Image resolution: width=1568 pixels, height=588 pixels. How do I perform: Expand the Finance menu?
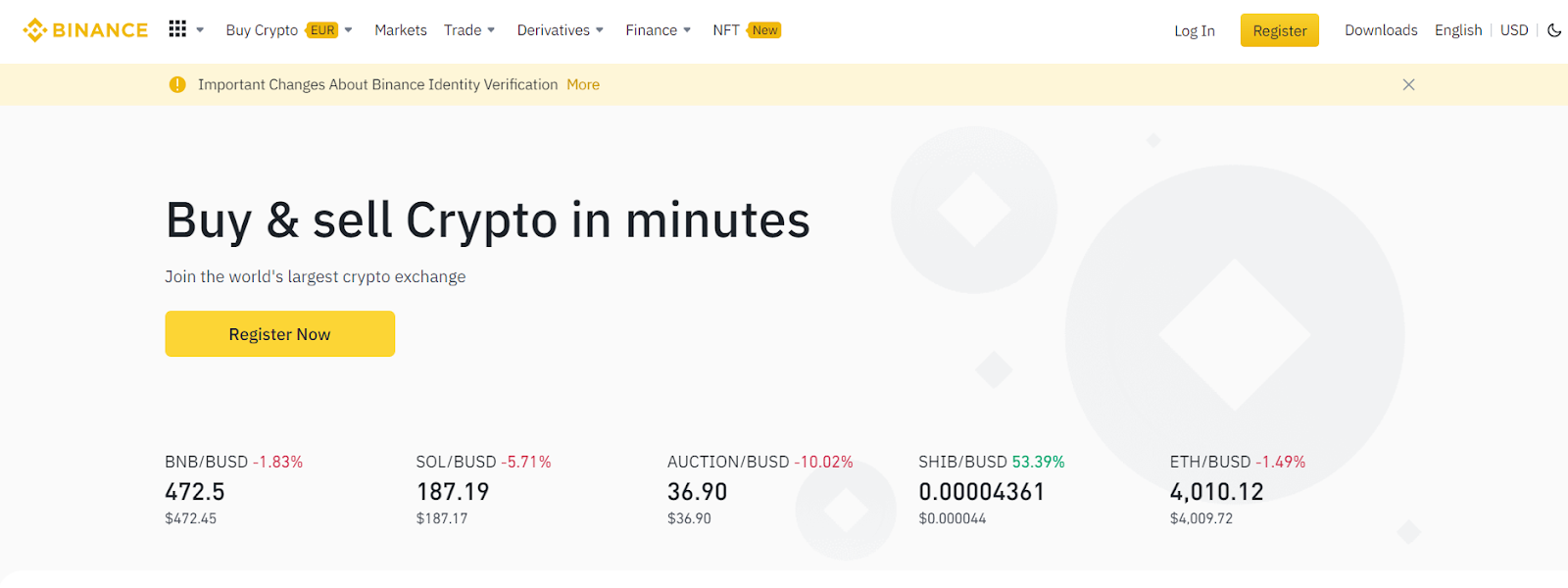pos(659,30)
